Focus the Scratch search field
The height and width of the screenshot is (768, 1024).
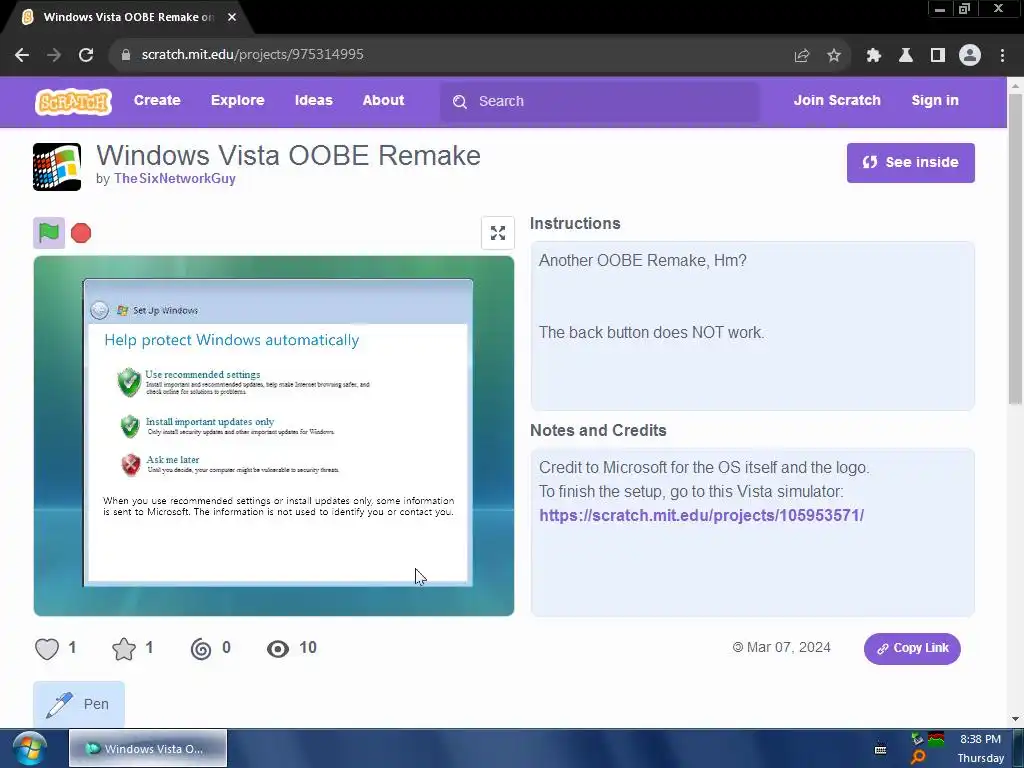600,102
